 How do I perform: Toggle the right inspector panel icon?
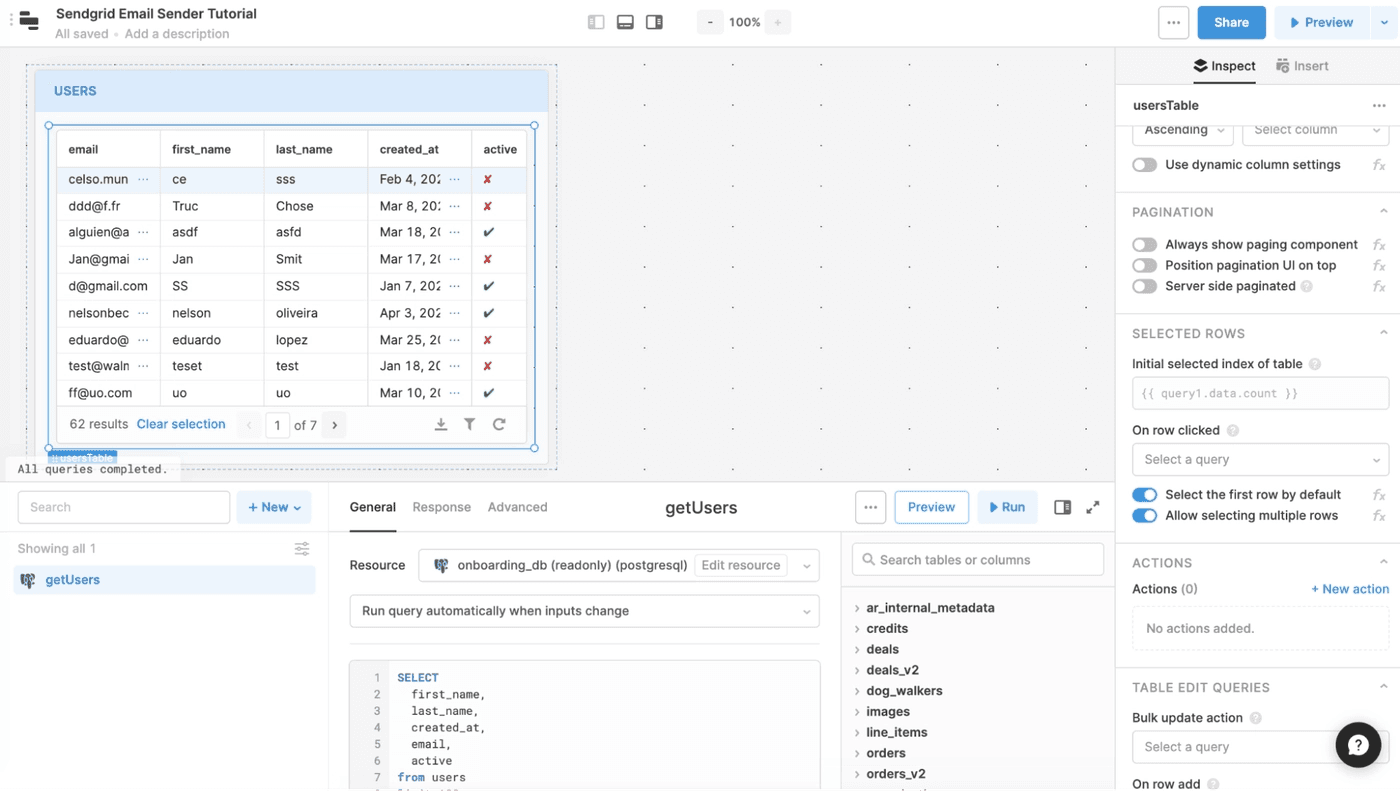click(x=654, y=22)
